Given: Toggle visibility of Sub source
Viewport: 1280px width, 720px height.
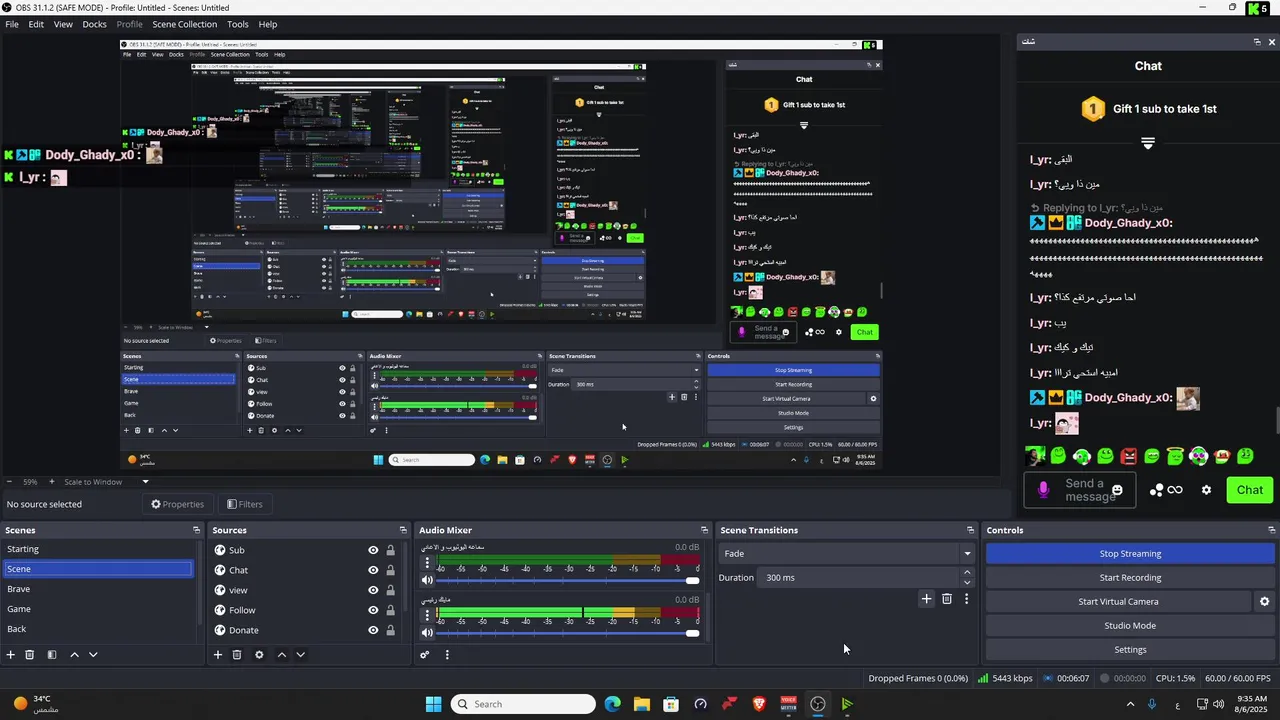Looking at the screenshot, I should (x=373, y=550).
